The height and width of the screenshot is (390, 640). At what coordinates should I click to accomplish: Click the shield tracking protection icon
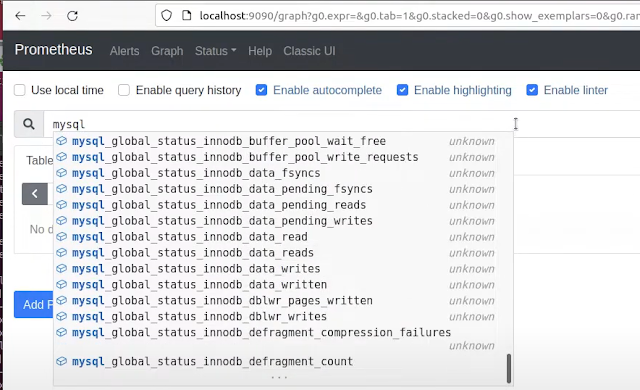[x=166, y=16]
